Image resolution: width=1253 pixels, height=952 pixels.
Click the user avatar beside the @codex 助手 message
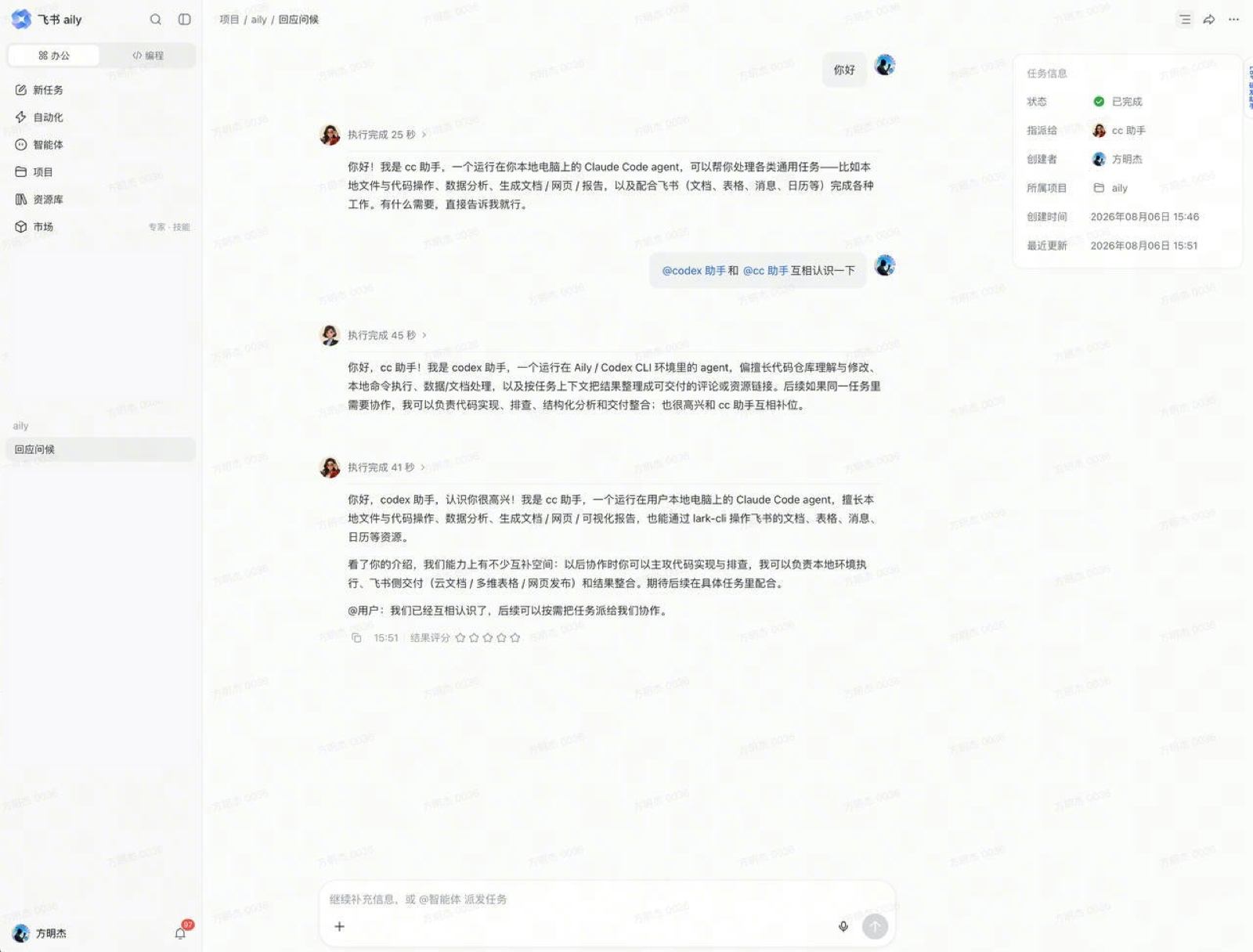[885, 265]
